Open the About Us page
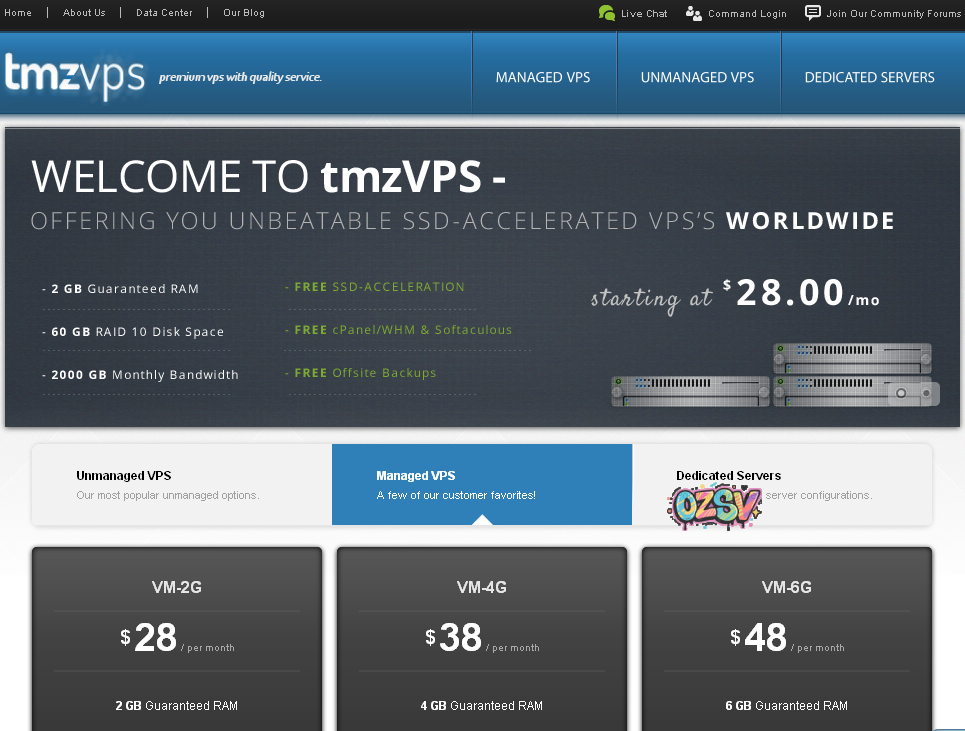 (x=84, y=12)
